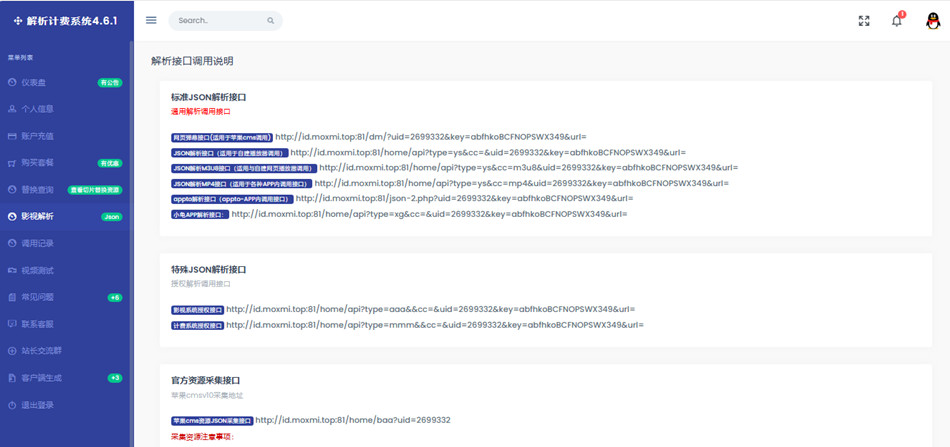
Task: Click the 影视系统授权接口 label badge
Action: pyautogui.click(x=197, y=310)
